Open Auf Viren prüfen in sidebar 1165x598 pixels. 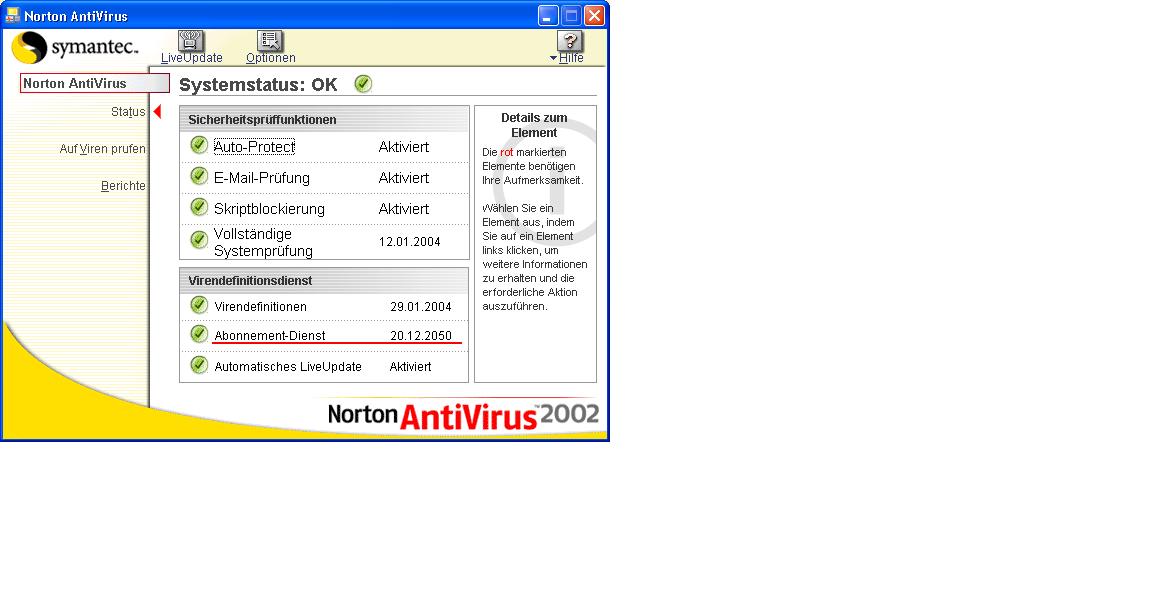[103, 149]
